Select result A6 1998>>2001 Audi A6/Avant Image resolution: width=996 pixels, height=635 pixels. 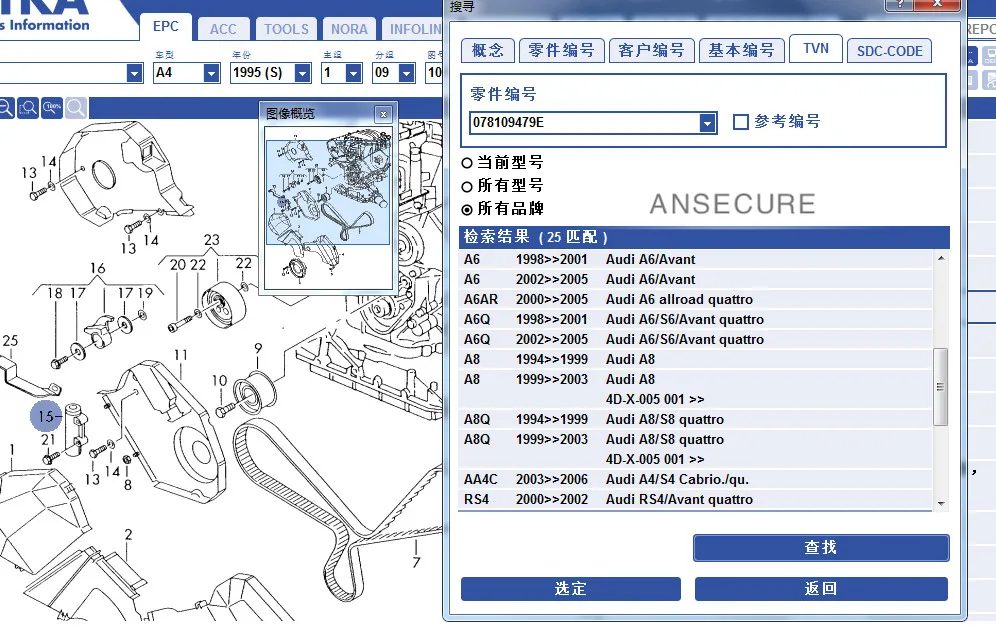[696, 260]
